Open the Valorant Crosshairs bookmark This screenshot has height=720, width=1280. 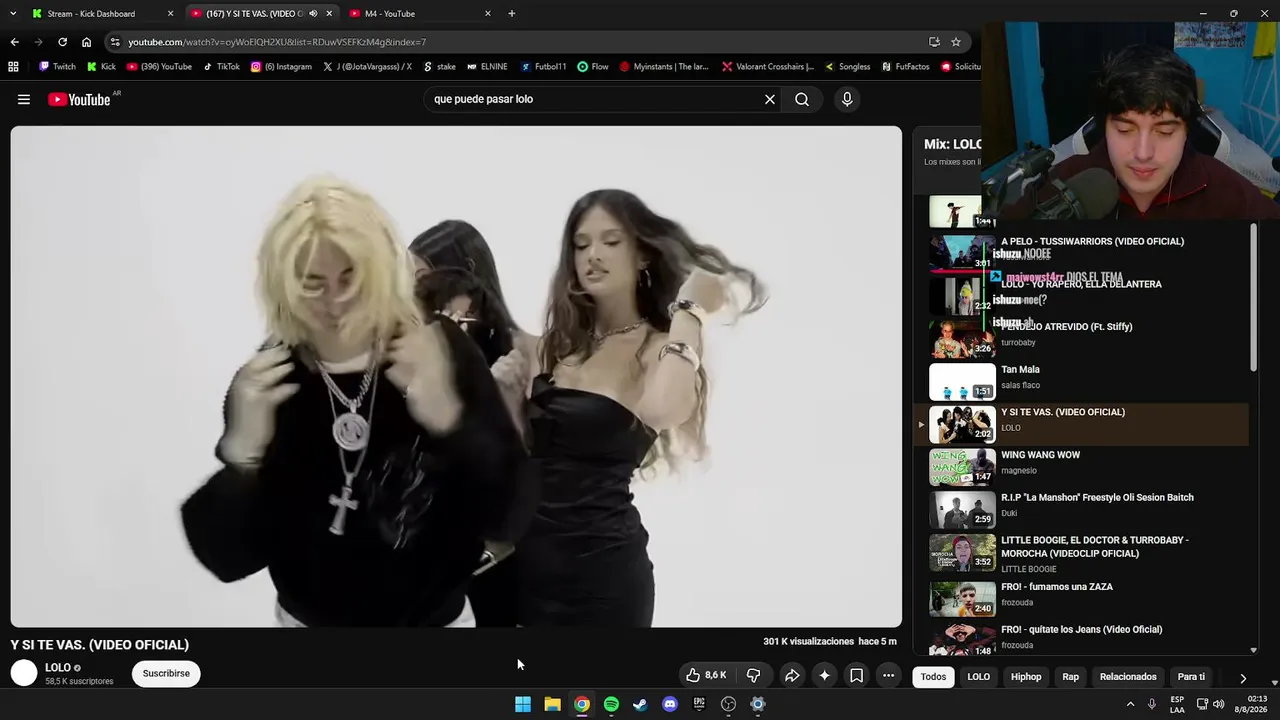(768, 67)
